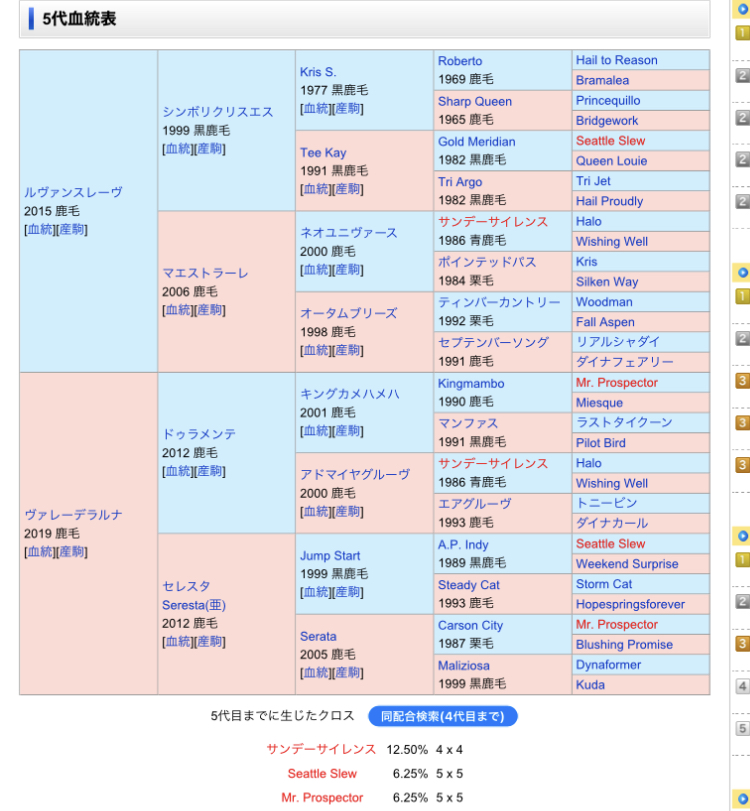Open 血統 link under Kris S.

click(x=317, y=108)
